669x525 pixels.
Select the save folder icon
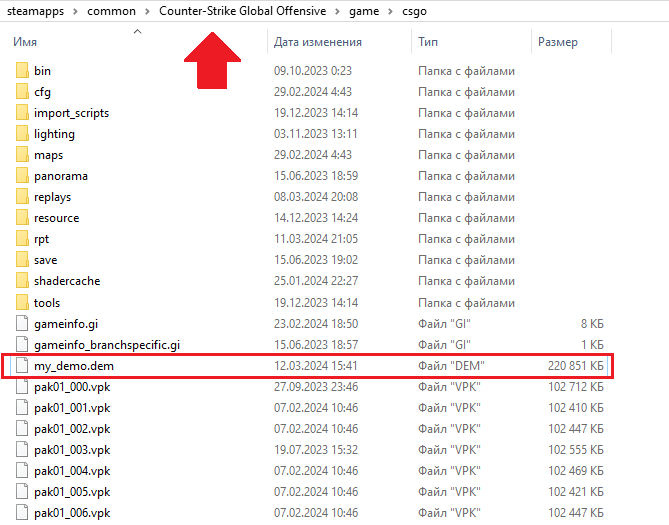tap(22, 260)
